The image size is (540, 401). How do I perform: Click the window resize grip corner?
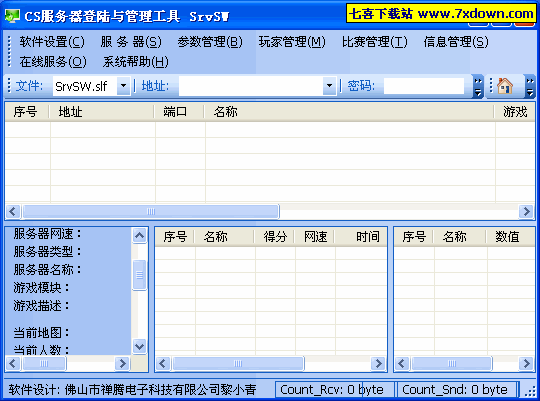click(529, 391)
